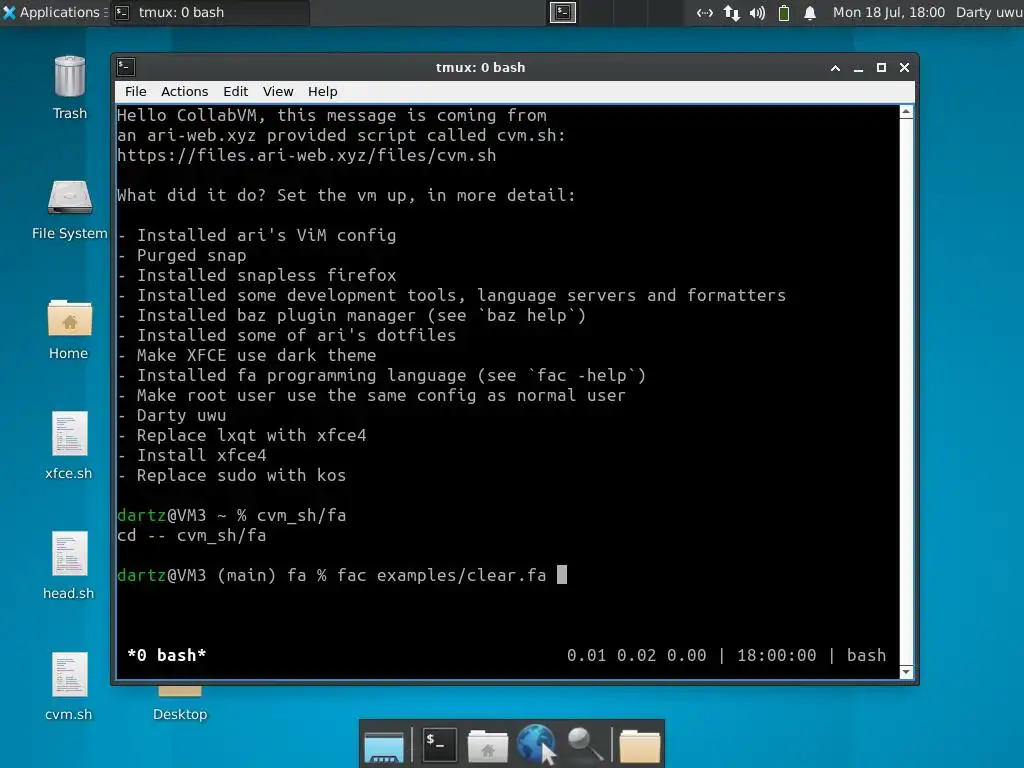The width and height of the screenshot is (1024, 768).
Task: Click the 'Hello CollabVM' greeting line
Action: point(332,116)
